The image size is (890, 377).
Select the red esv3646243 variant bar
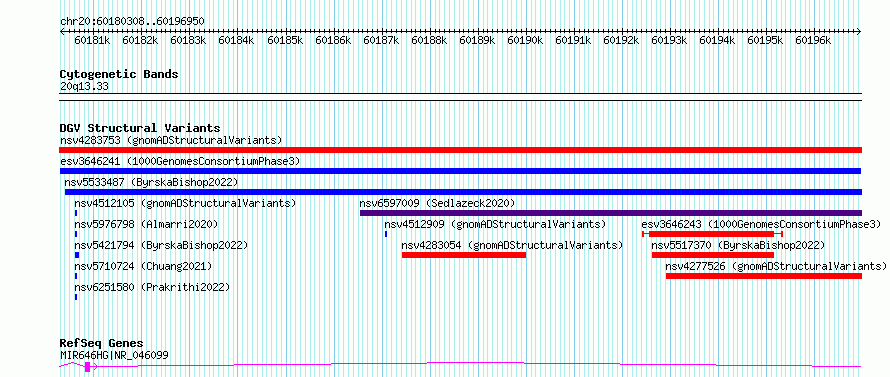click(712, 234)
